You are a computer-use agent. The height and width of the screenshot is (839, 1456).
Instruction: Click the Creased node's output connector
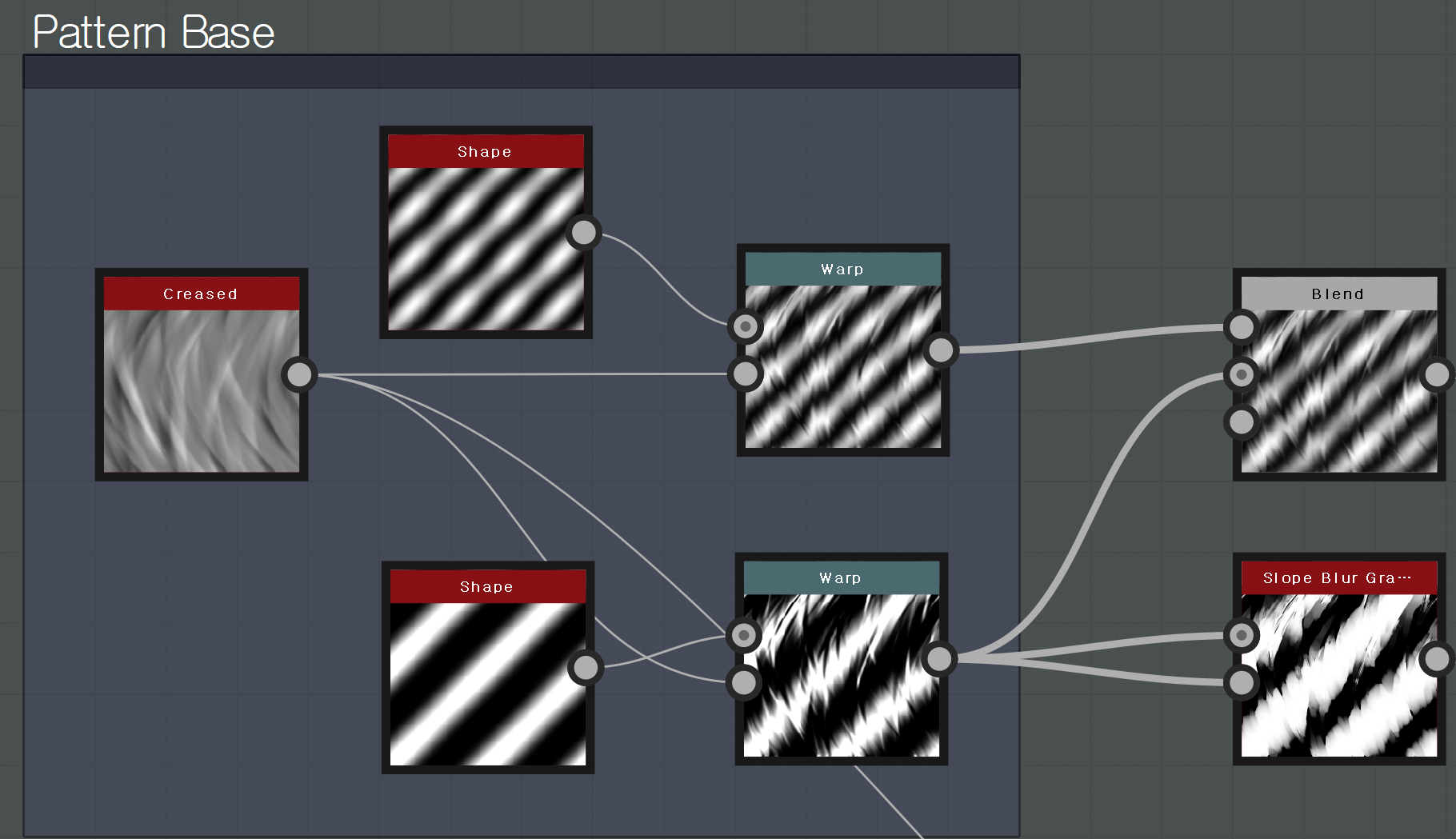(299, 374)
